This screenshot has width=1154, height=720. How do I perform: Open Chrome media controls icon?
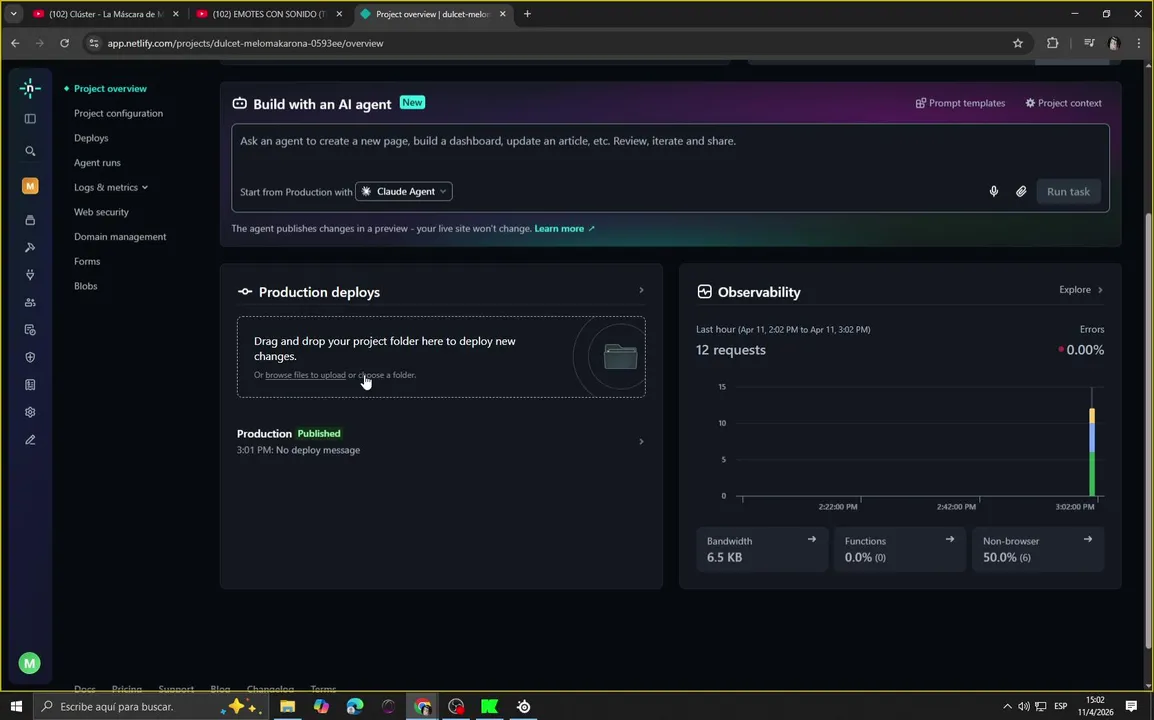point(1089,43)
